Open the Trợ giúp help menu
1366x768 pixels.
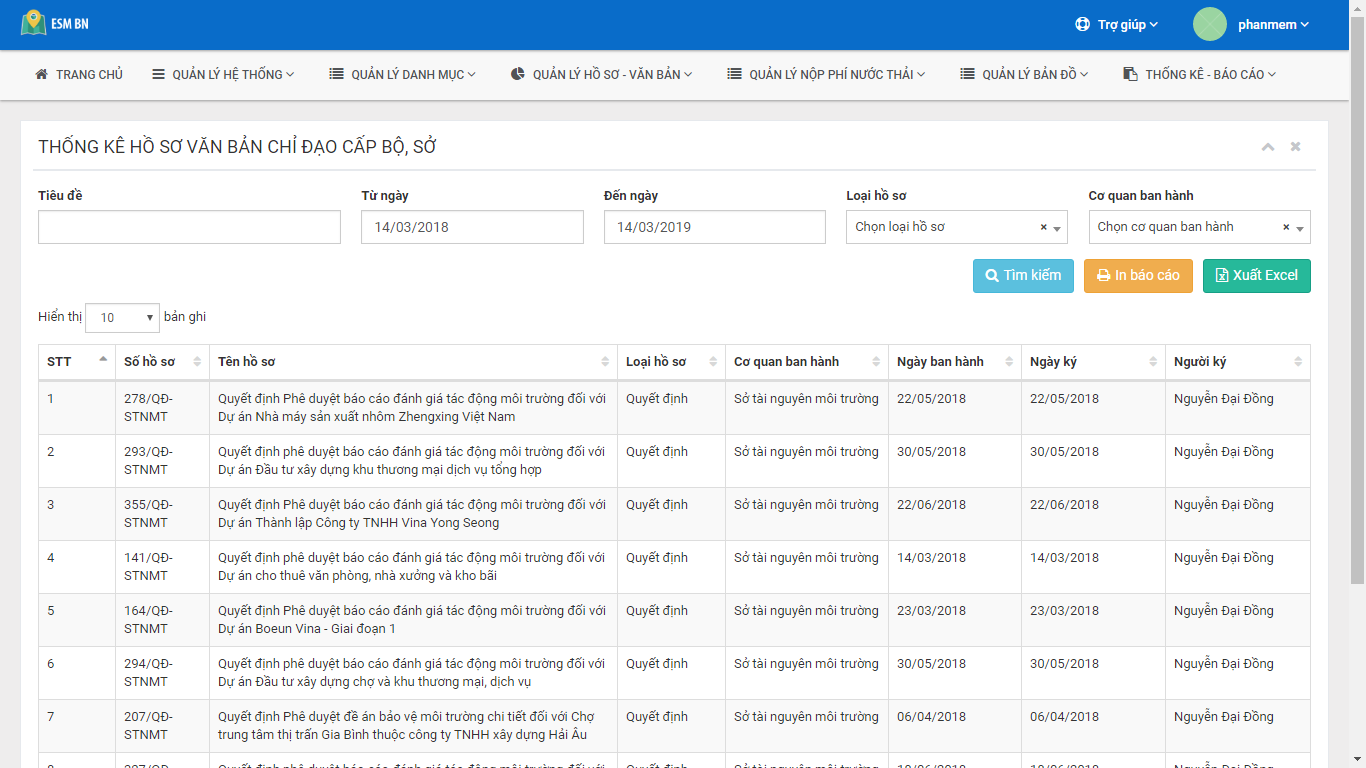(1116, 24)
